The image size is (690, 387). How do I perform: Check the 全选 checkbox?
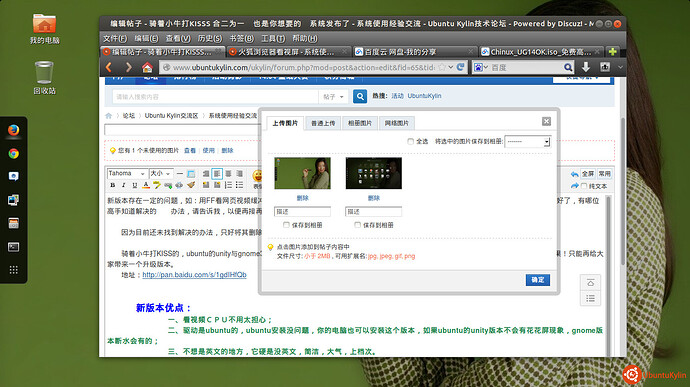tap(411, 141)
